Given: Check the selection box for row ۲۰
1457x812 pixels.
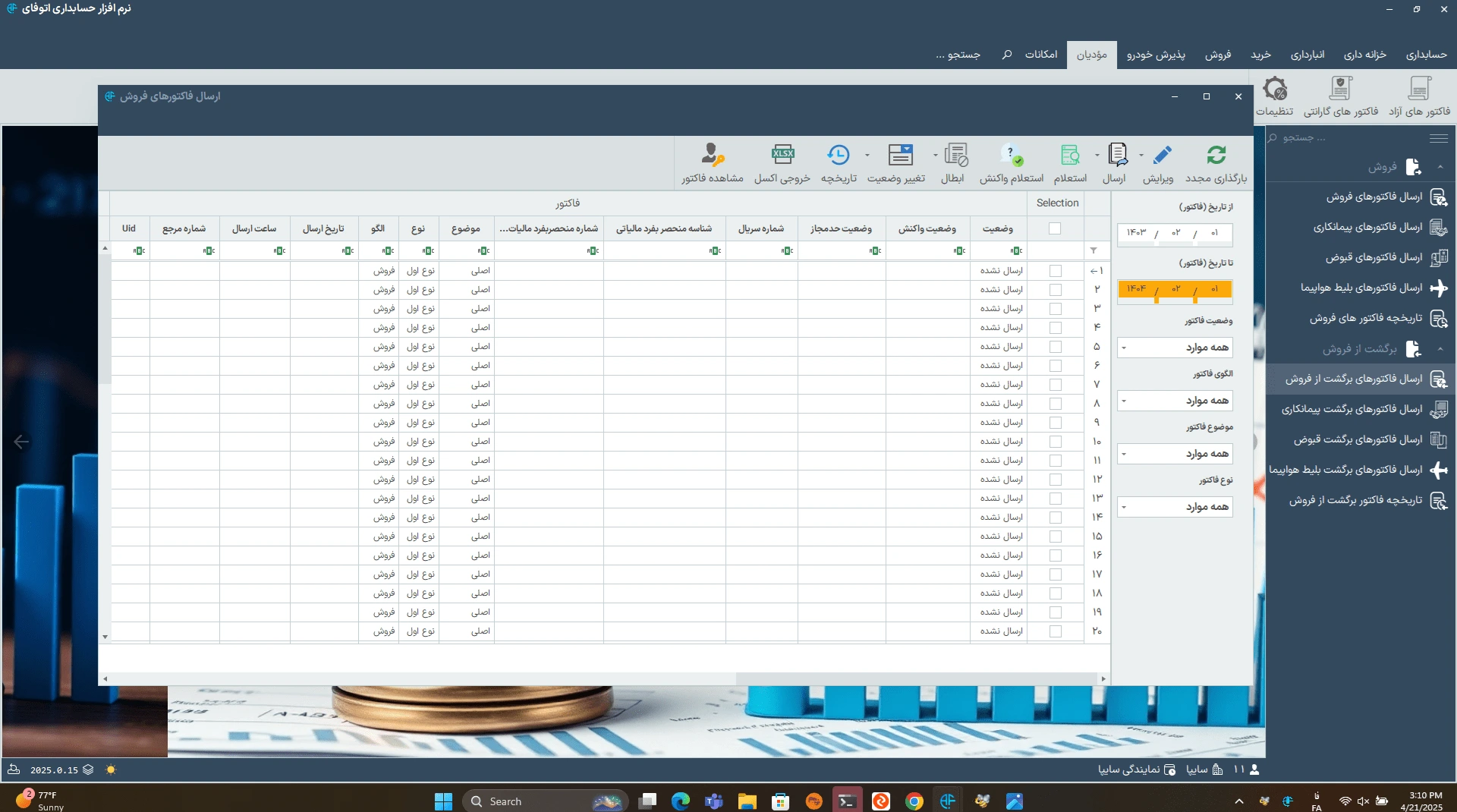Looking at the screenshot, I should [1056, 631].
